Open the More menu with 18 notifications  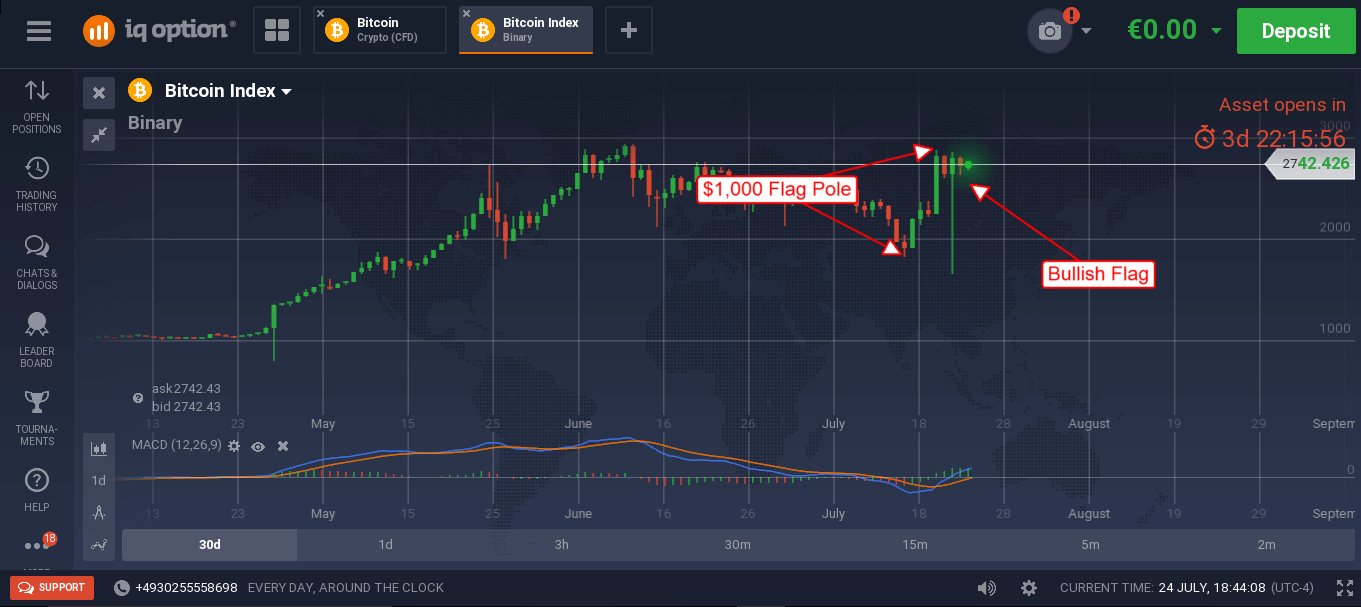pyautogui.click(x=37, y=545)
